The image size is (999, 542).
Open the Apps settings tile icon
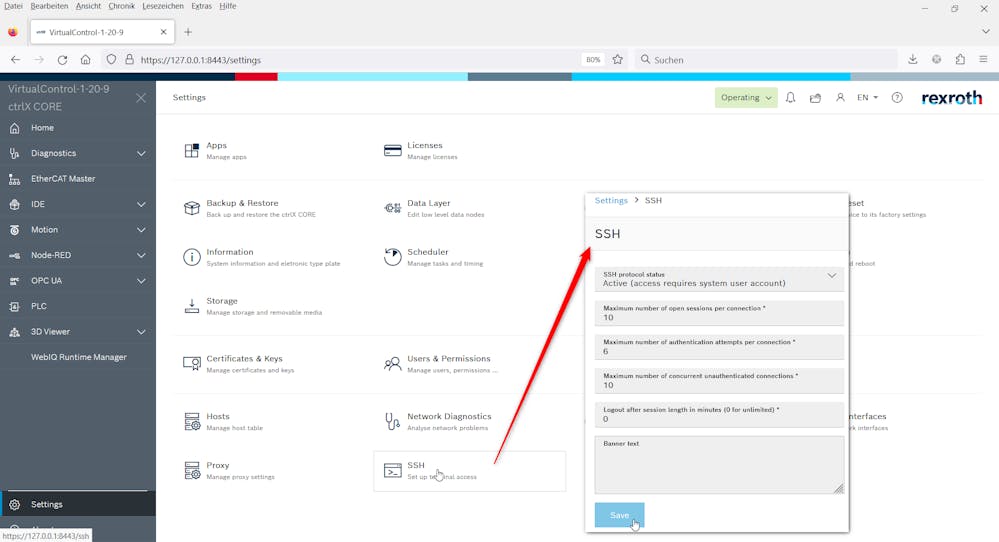pyautogui.click(x=192, y=150)
